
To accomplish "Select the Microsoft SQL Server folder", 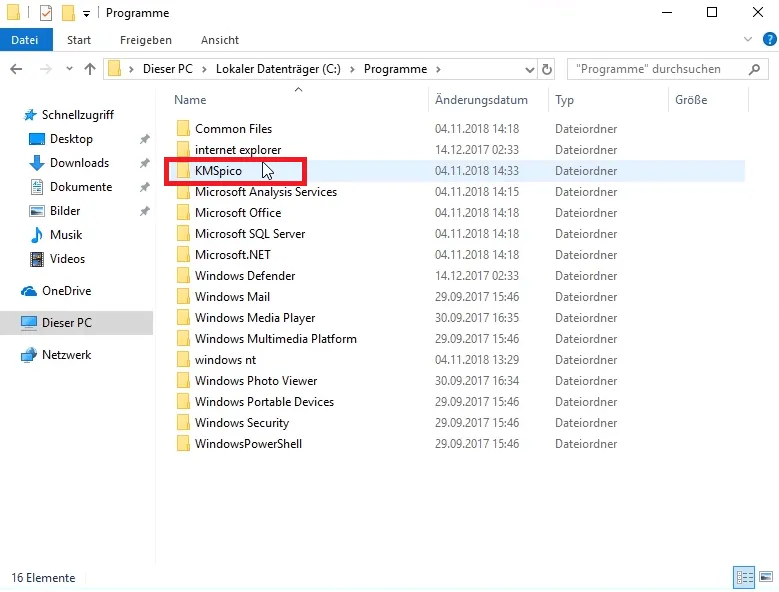I will 249,234.
